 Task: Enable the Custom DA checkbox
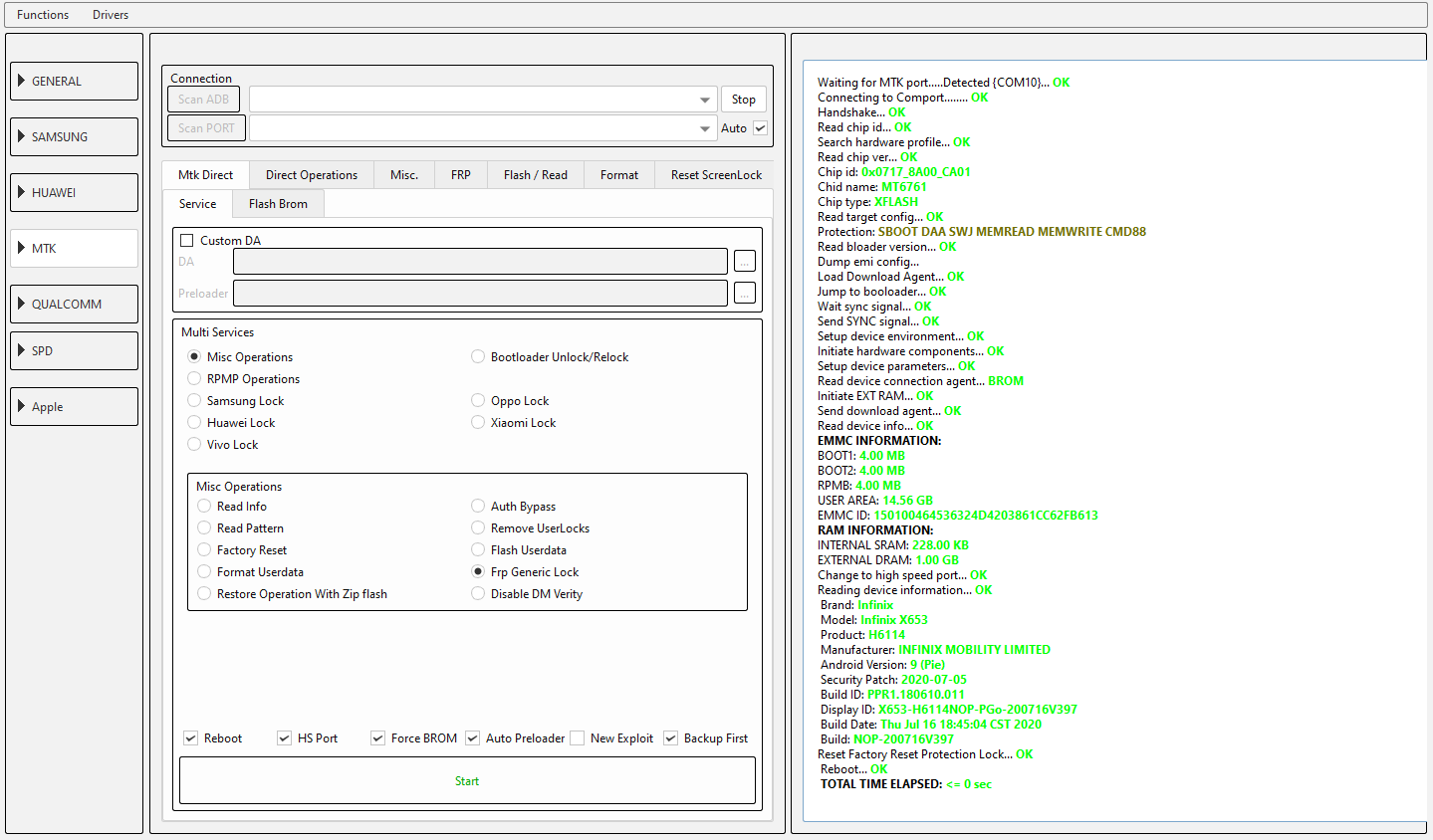[x=186, y=241]
